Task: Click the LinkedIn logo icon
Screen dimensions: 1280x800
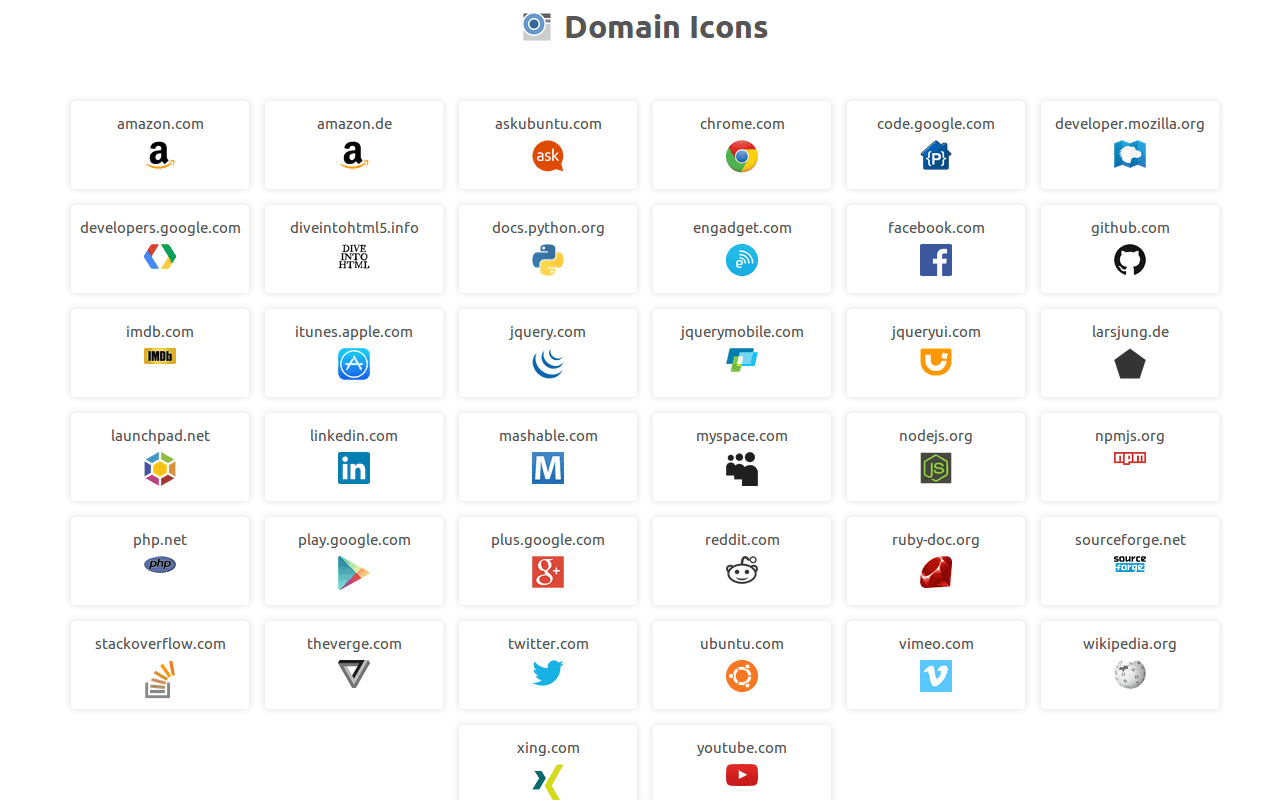Action: pyautogui.click(x=354, y=468)
